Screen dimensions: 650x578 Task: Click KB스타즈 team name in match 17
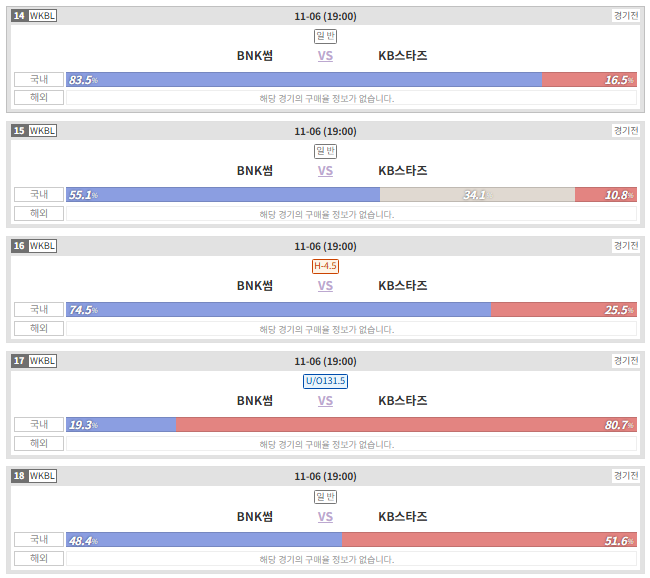[x=403, y=401]
